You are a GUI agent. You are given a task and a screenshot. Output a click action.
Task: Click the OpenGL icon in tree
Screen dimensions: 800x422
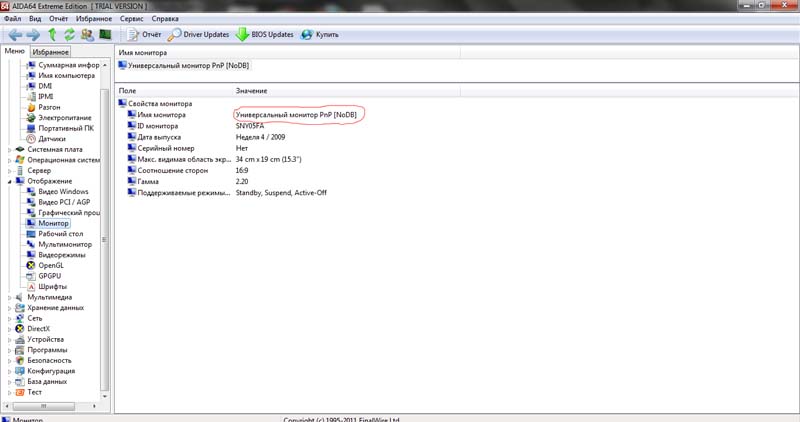pyautogui.click(x=31, y=265)
